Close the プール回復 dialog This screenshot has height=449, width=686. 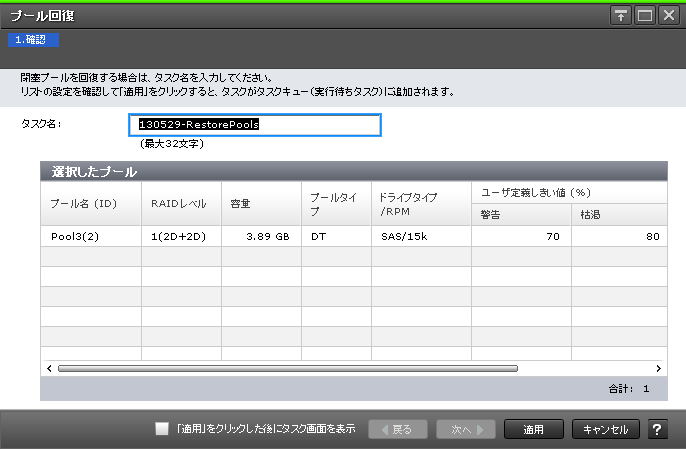[669, 16]
